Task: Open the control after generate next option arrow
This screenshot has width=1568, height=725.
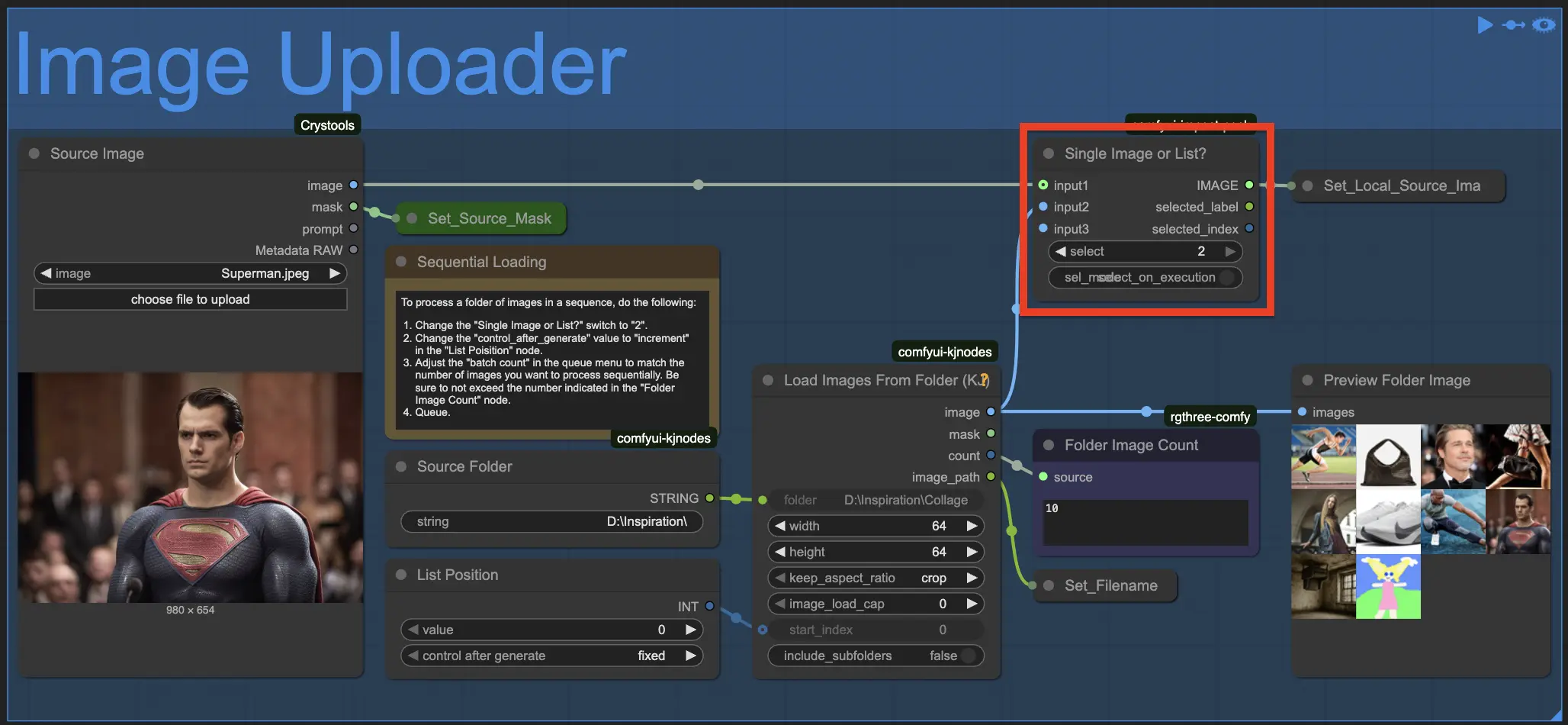Action: (x=690, y=656)
